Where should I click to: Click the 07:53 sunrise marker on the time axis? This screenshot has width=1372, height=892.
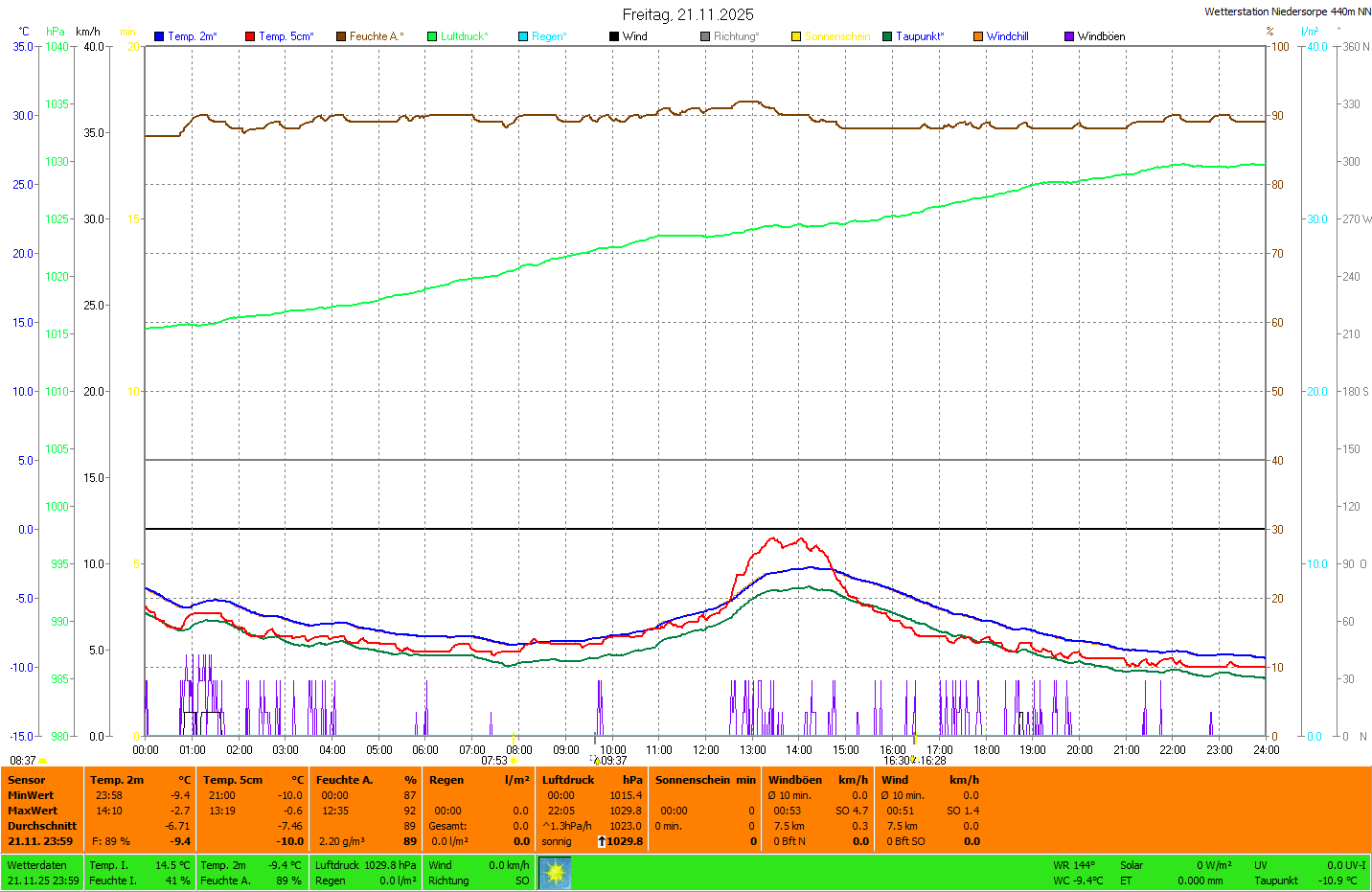click(x=494, y=761)
